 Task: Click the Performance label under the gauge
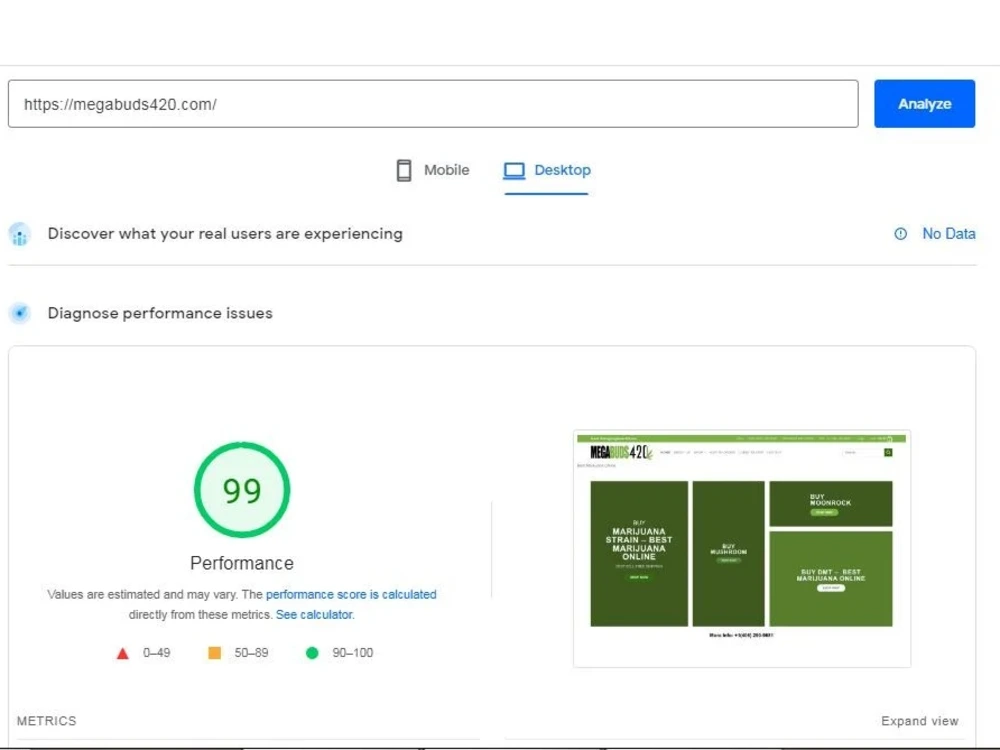[242, 563]
